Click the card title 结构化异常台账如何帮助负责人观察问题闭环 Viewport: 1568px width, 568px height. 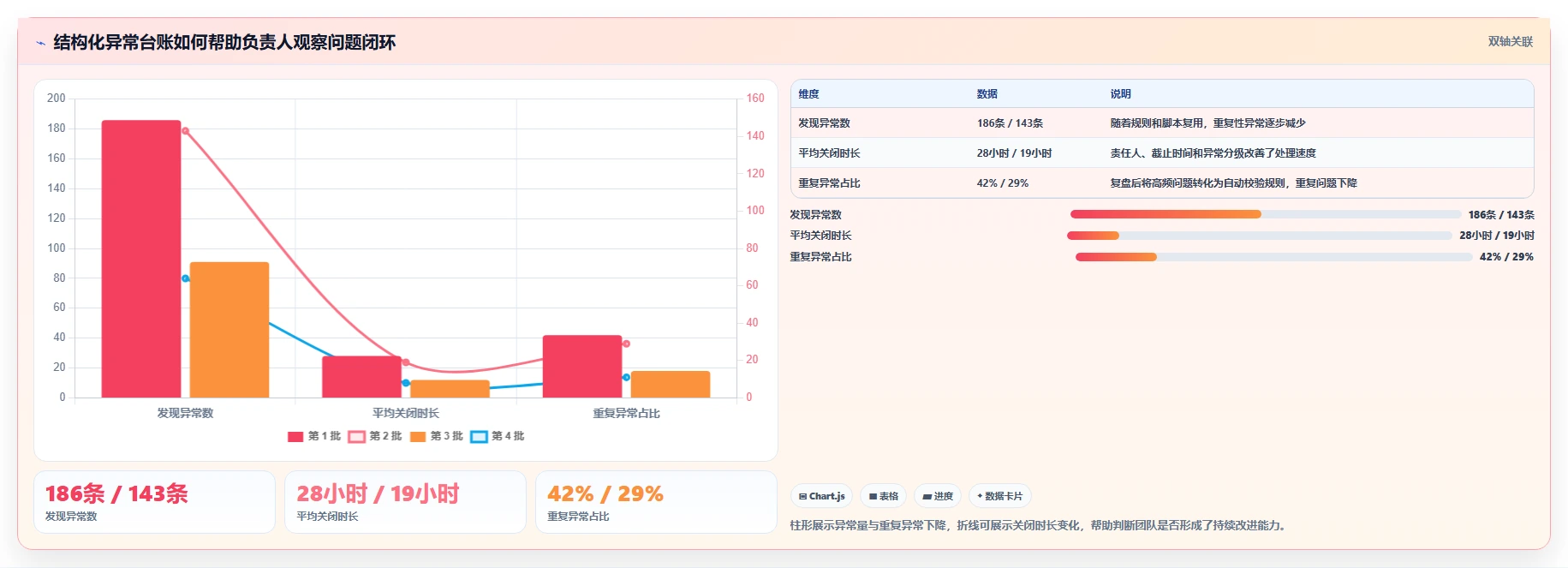click(224, 43)
